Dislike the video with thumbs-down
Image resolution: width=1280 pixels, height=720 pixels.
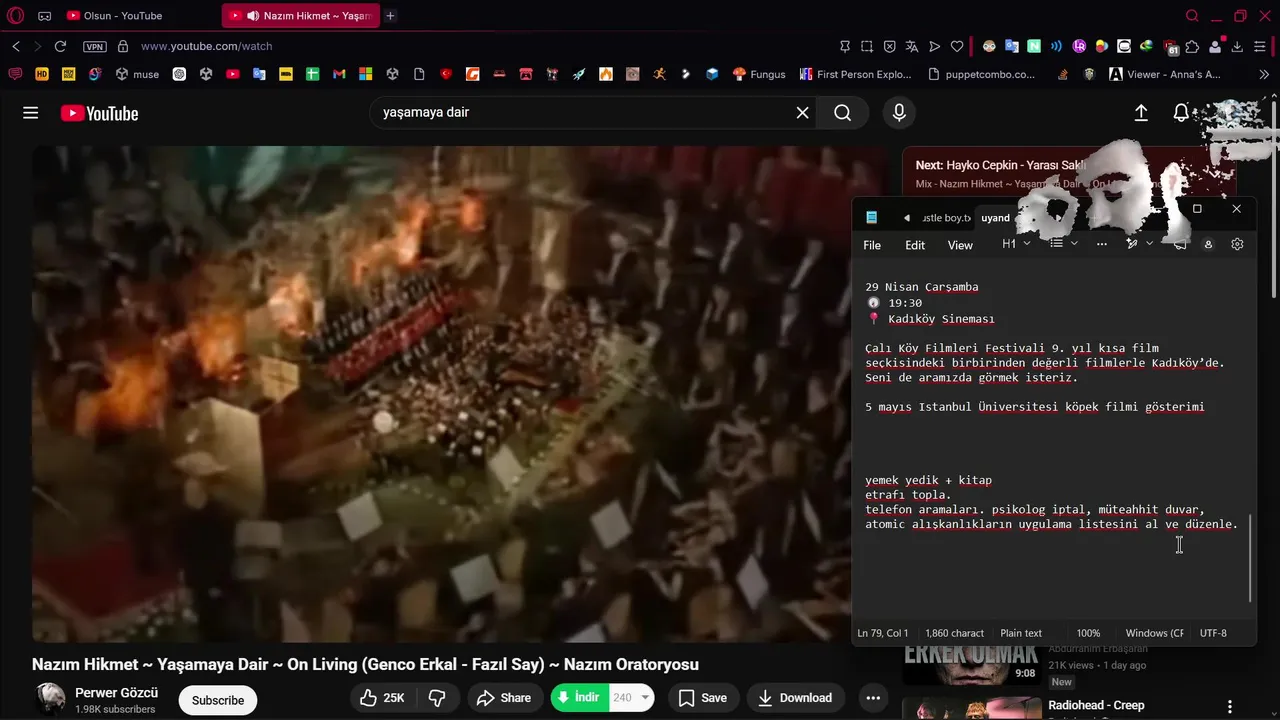coord(437,698)
